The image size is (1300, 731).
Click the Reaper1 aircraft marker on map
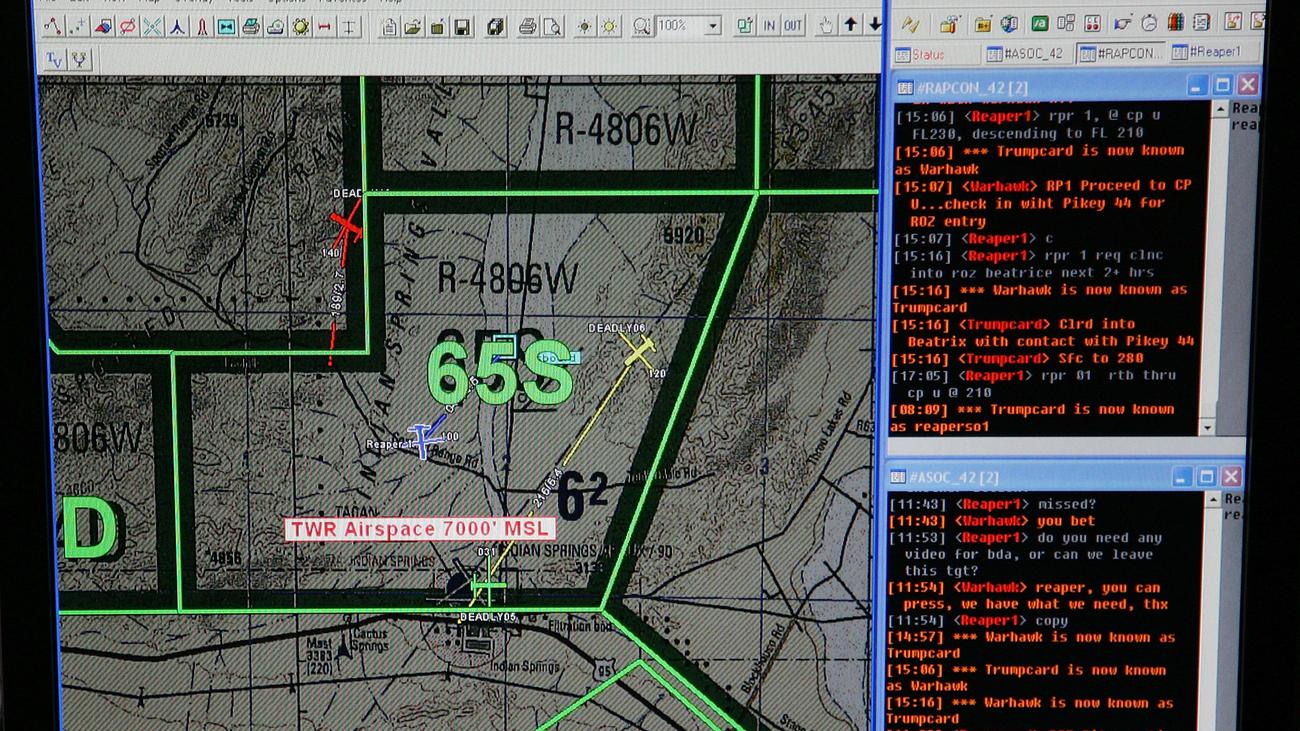tap(424, 441)
